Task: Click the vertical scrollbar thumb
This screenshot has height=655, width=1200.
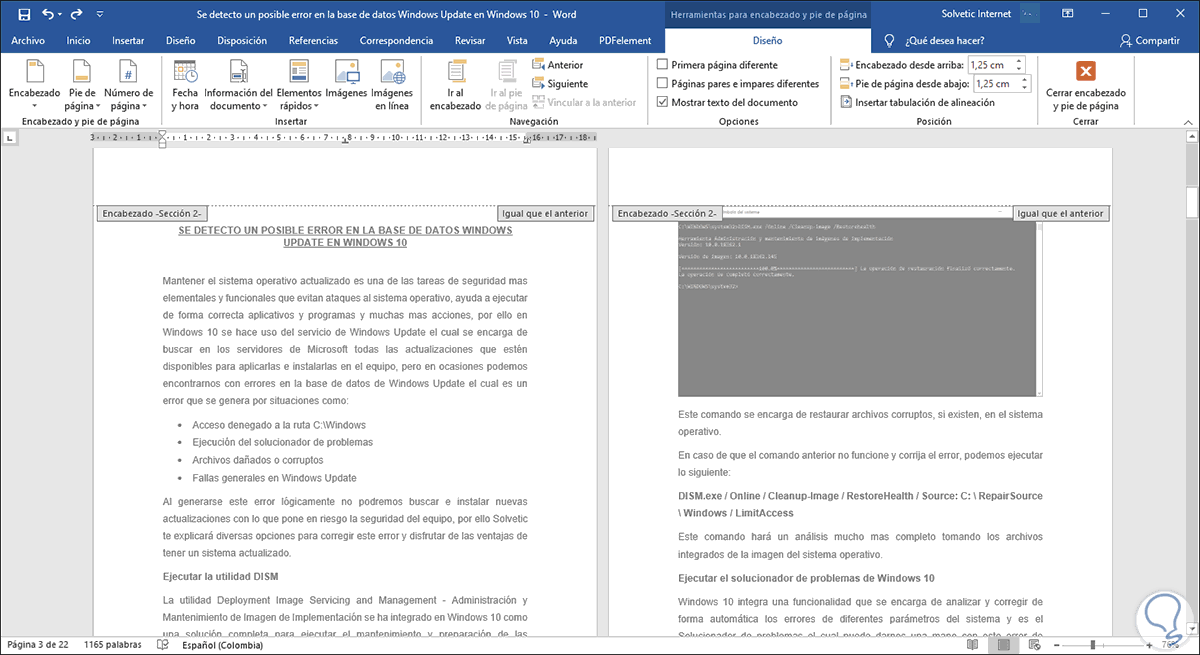Action: [1192, 202]
